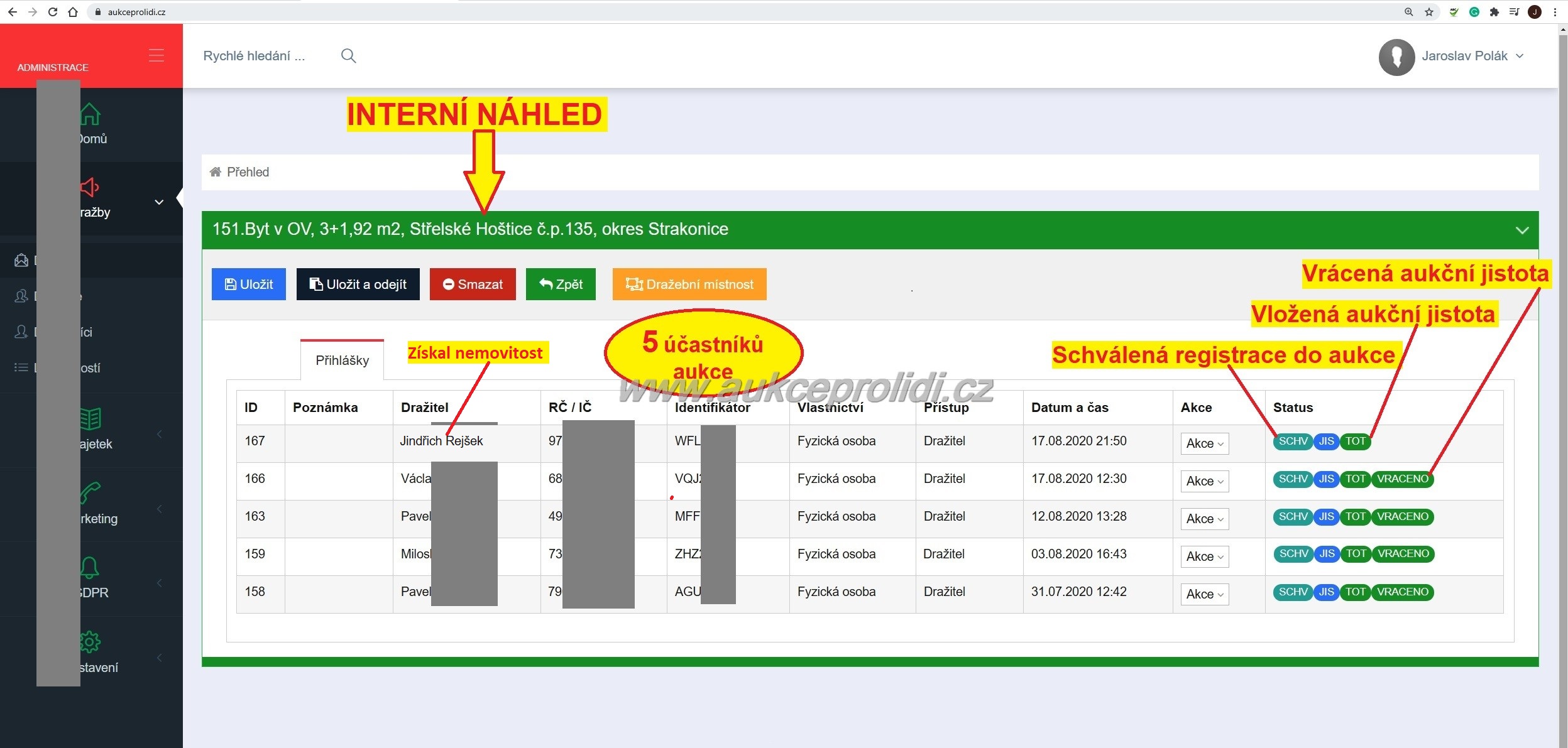Click the green Zpět back button
This screenshot has width=1568, height=748.
[561, 284]
